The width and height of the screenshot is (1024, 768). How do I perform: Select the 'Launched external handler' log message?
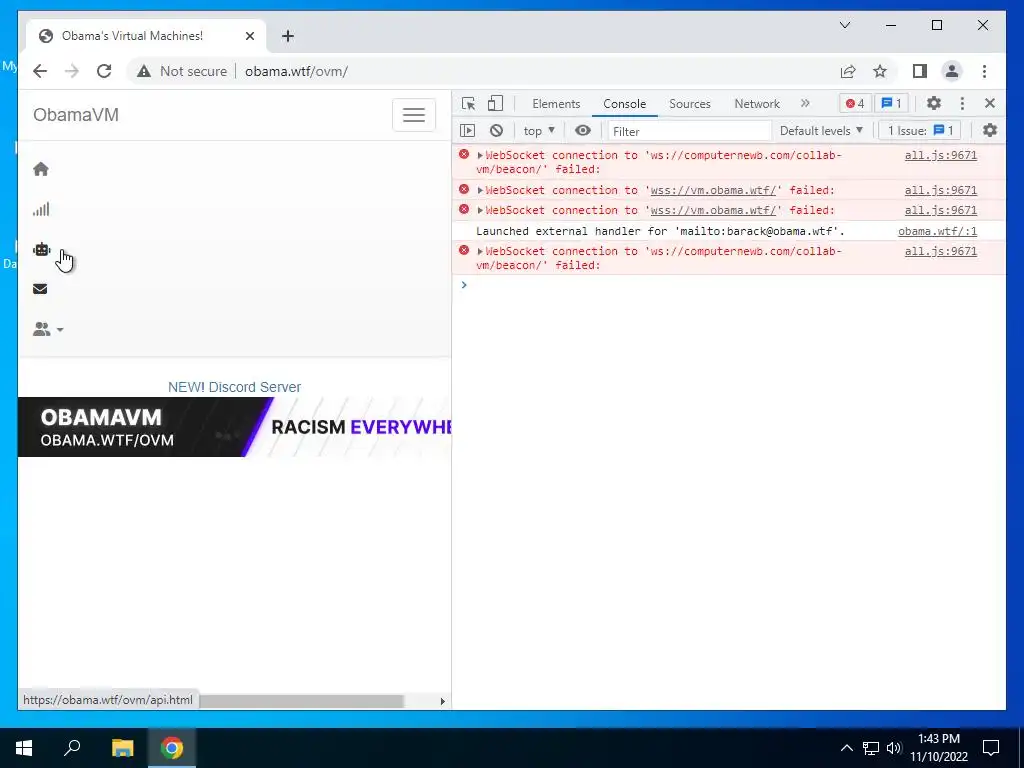pos(660,231)
